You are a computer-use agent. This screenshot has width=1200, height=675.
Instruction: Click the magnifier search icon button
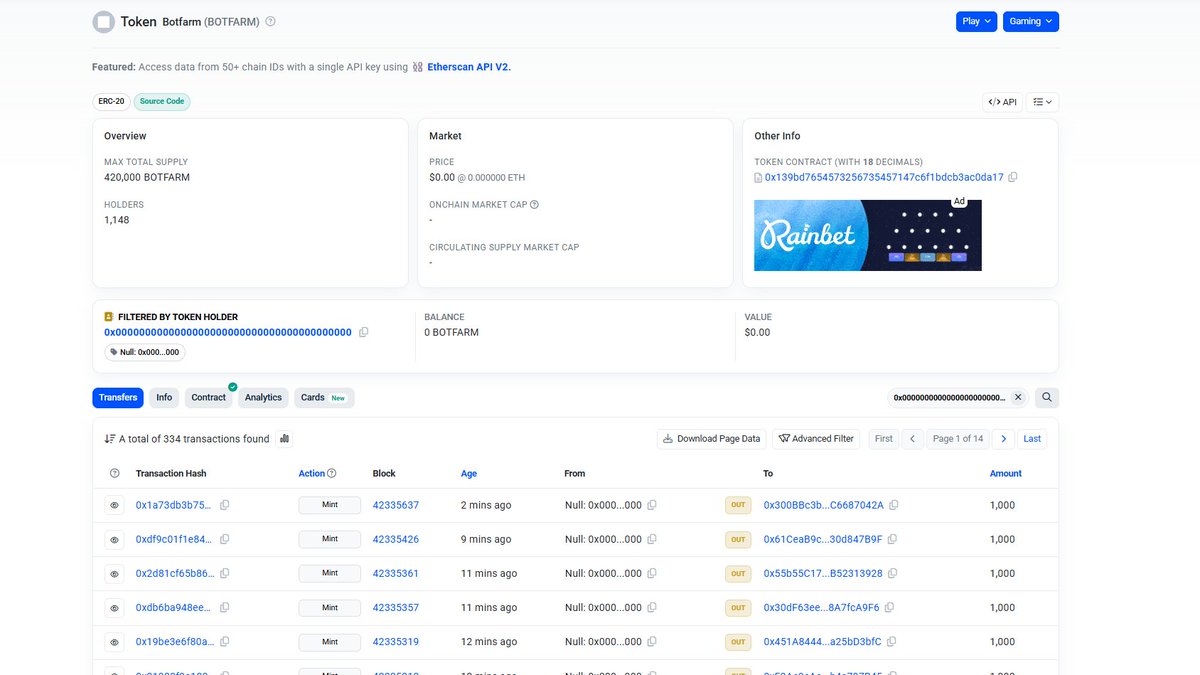pos(1047,397)
